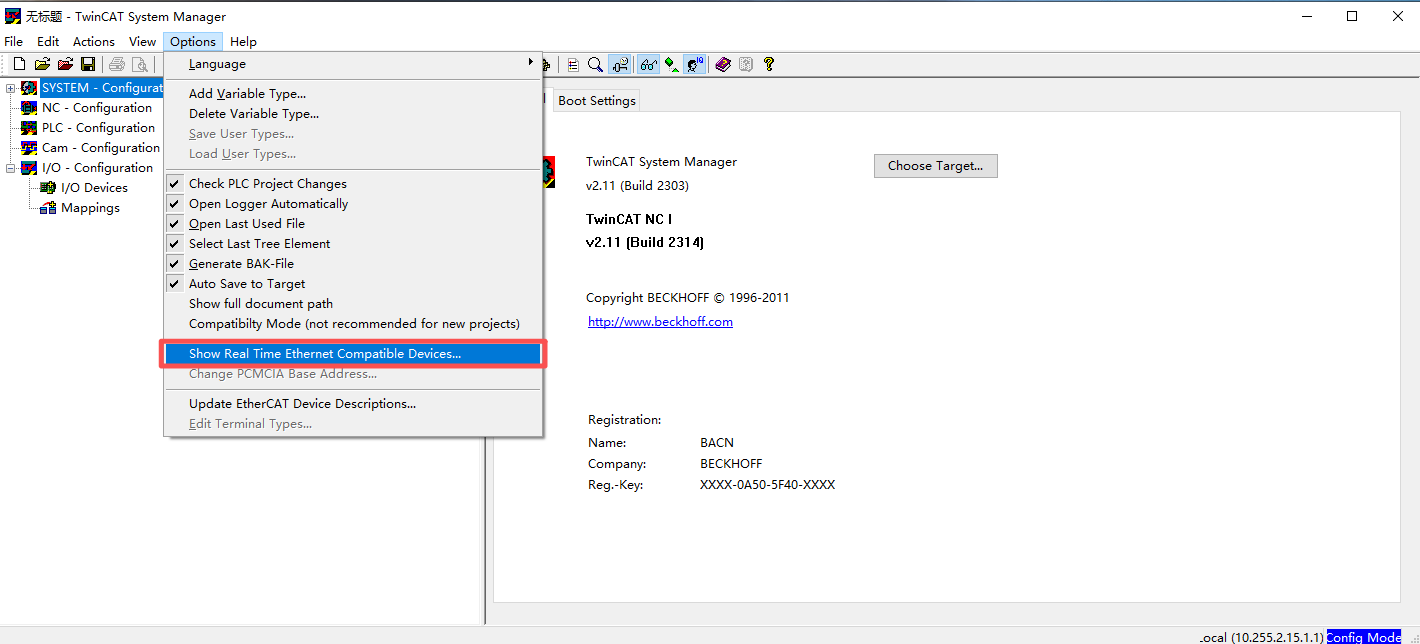
Task: Open the http://www.beckhoff.com link
Action: click(660, 322)
